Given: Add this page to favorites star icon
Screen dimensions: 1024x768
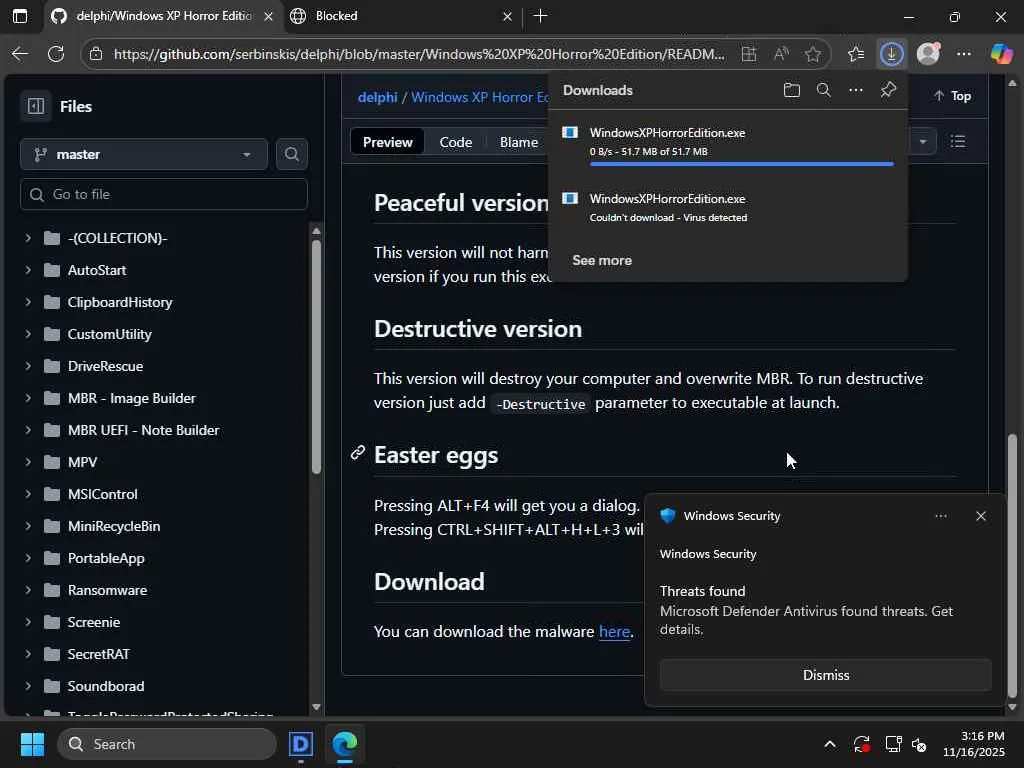Looking at the screenshot, I should click(x=812, y=54).
